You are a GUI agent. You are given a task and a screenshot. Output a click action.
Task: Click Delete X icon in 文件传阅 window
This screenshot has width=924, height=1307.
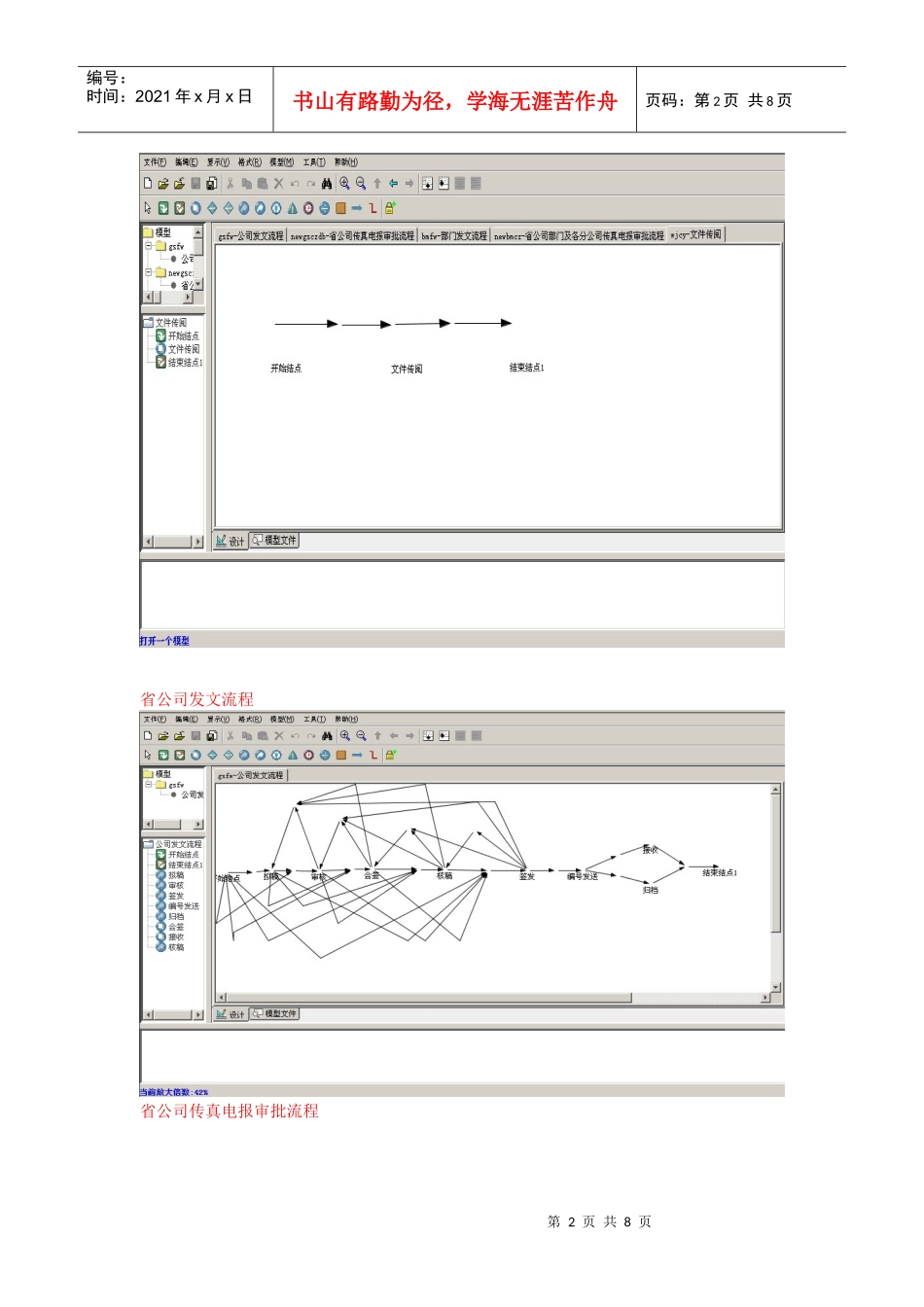pos(278,183)
